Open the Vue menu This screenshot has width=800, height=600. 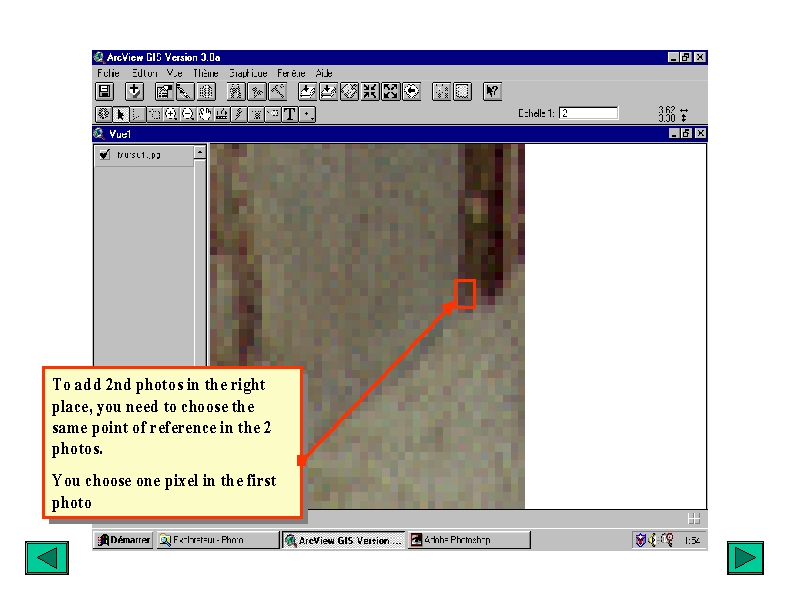174,73
